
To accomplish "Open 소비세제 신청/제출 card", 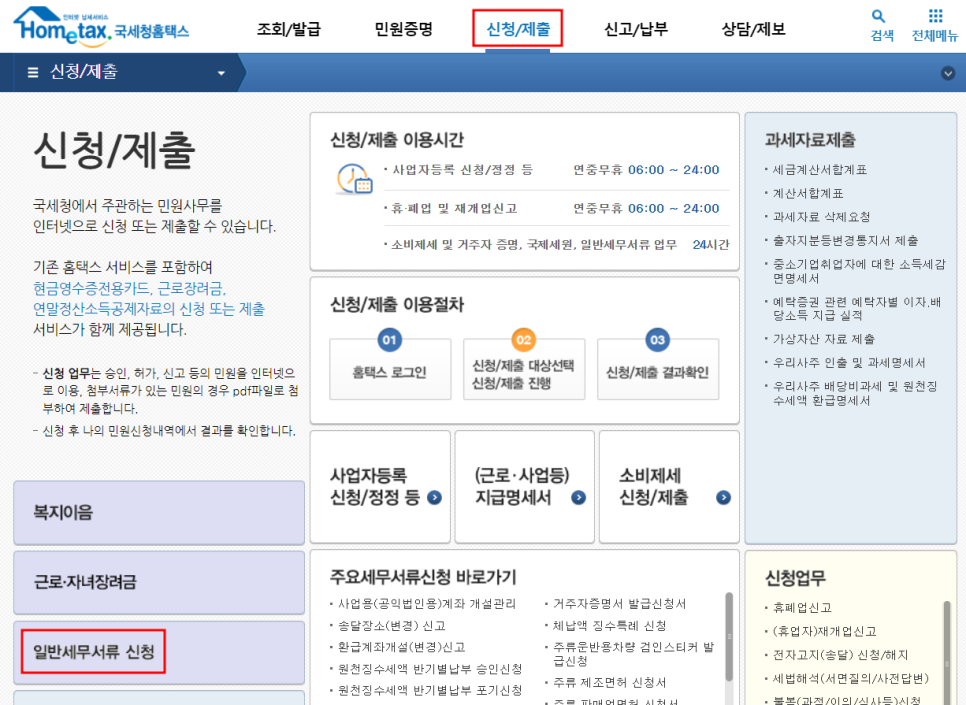I will [x=669, y=487].
